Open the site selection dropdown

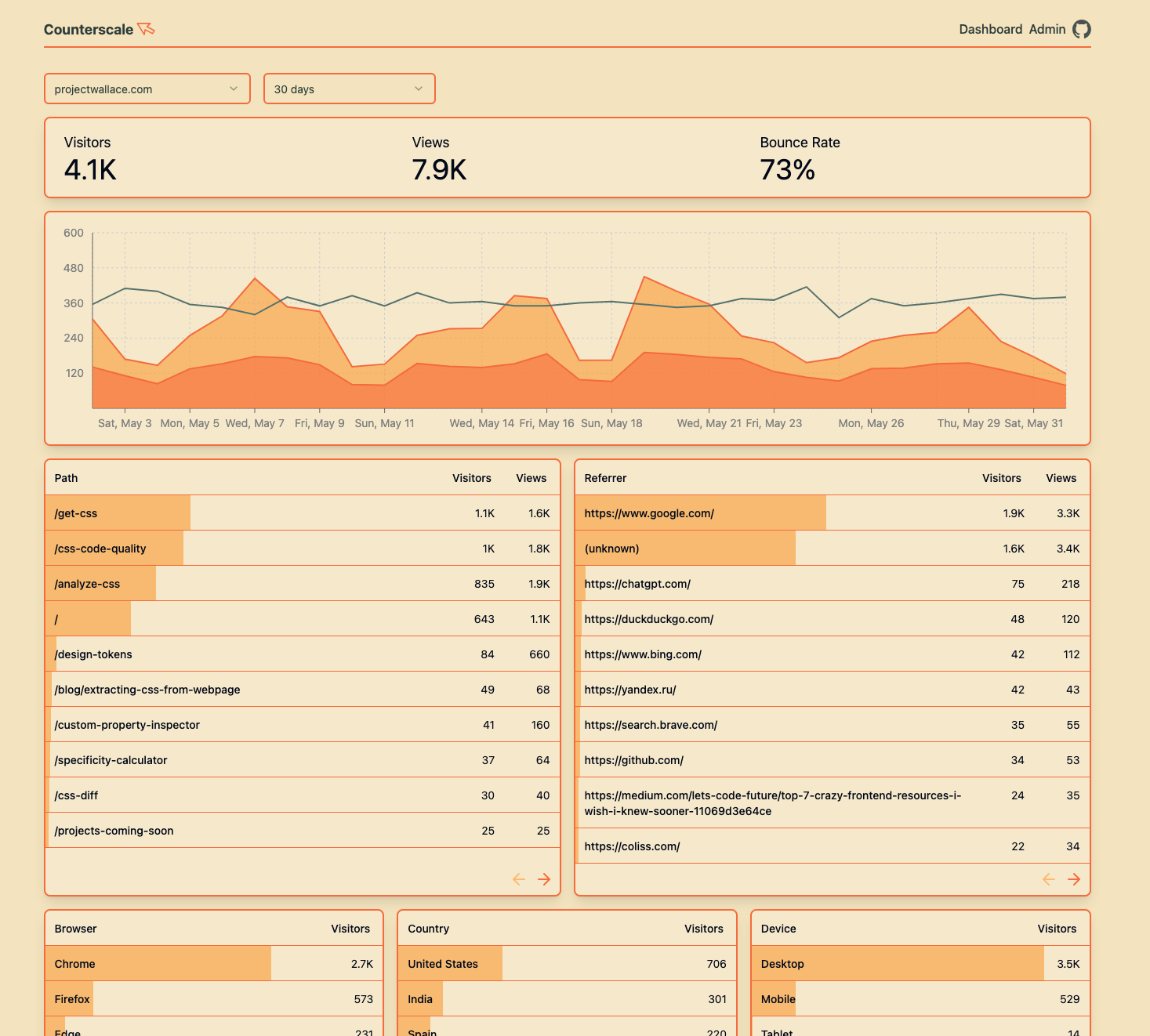tap(147, 89)
